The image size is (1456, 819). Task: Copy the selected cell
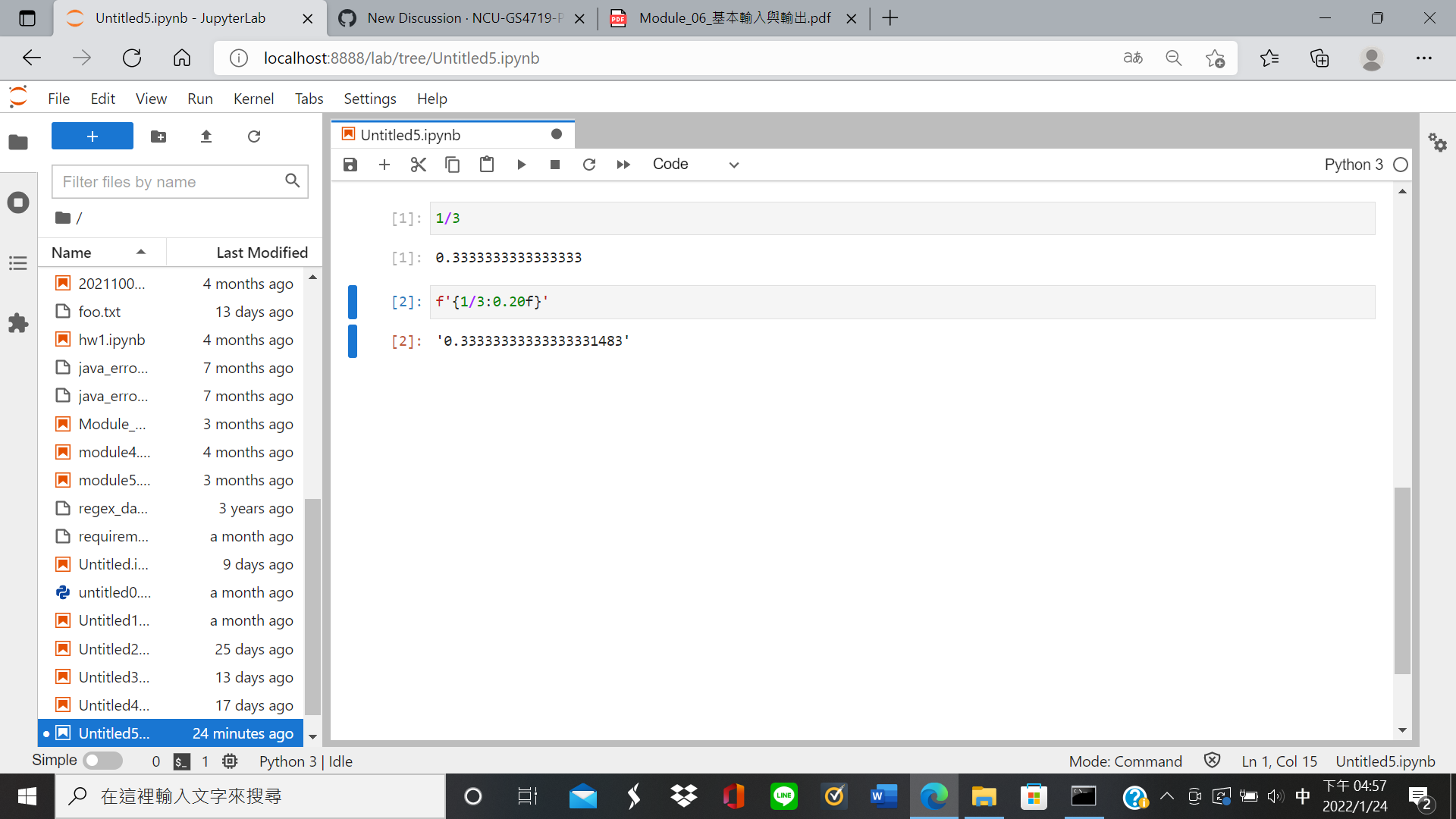point(452,164)
